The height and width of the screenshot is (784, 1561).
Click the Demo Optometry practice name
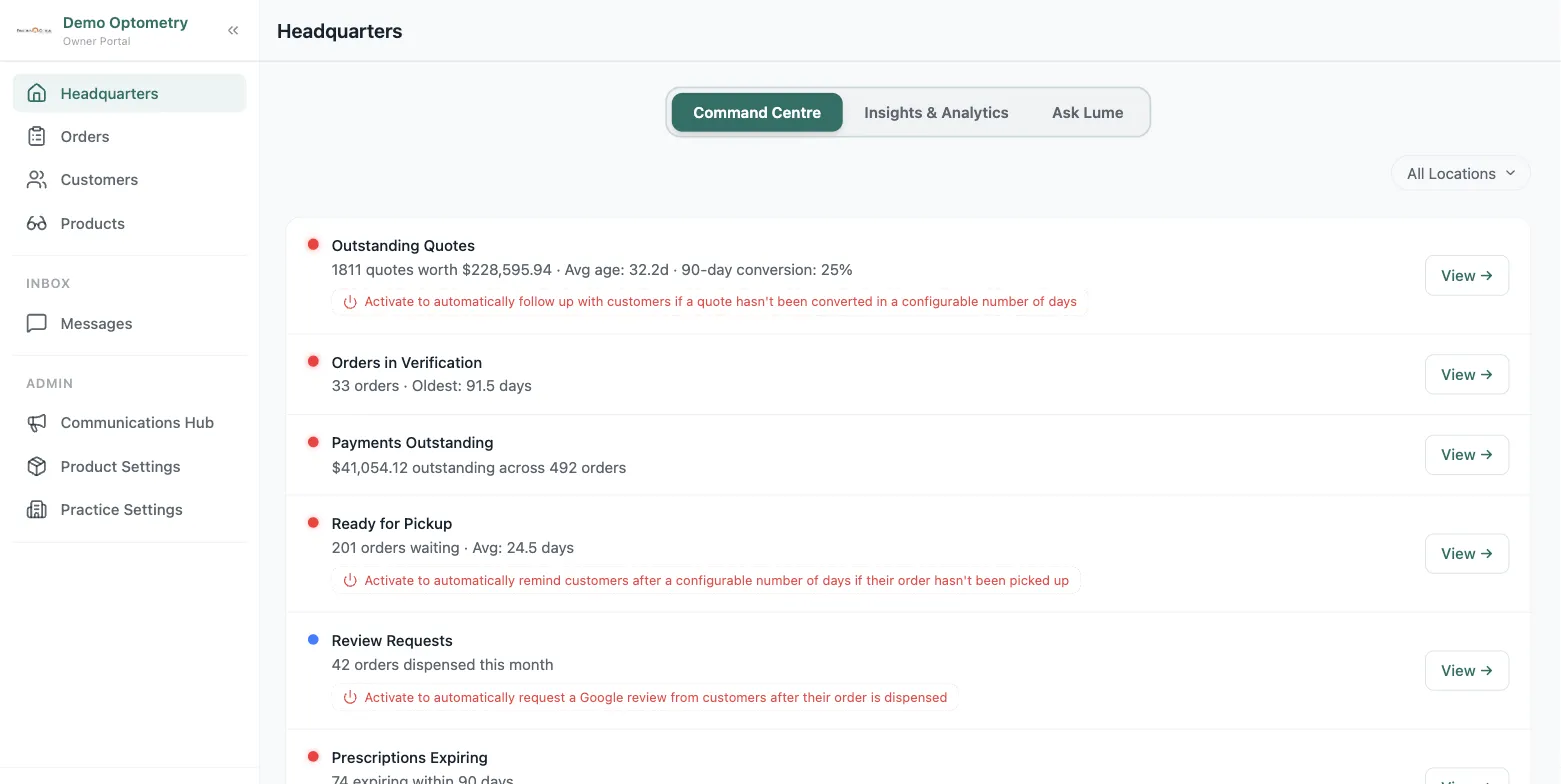point(125,22)
